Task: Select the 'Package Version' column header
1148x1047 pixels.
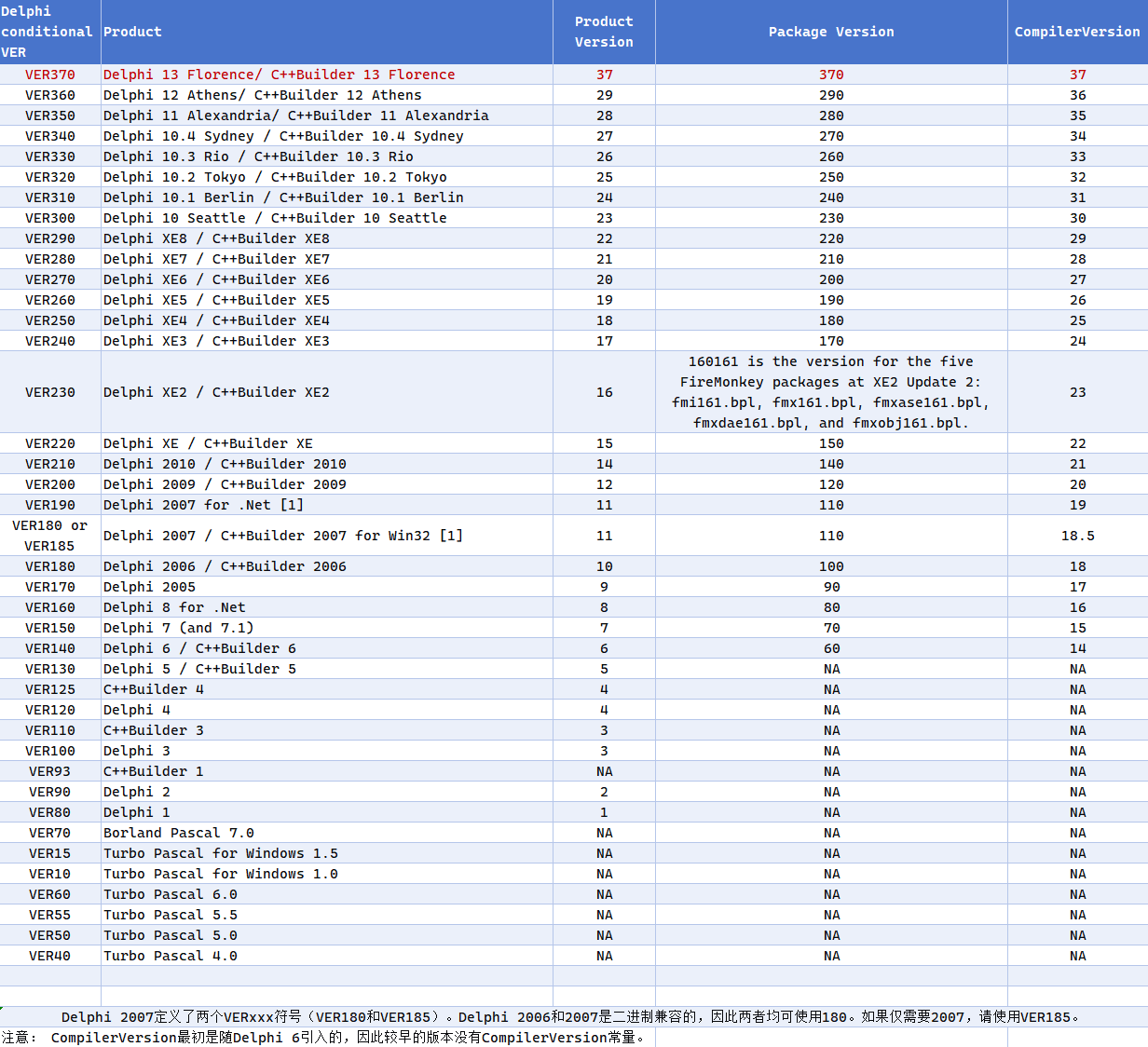Action: (x=831, y=32)
